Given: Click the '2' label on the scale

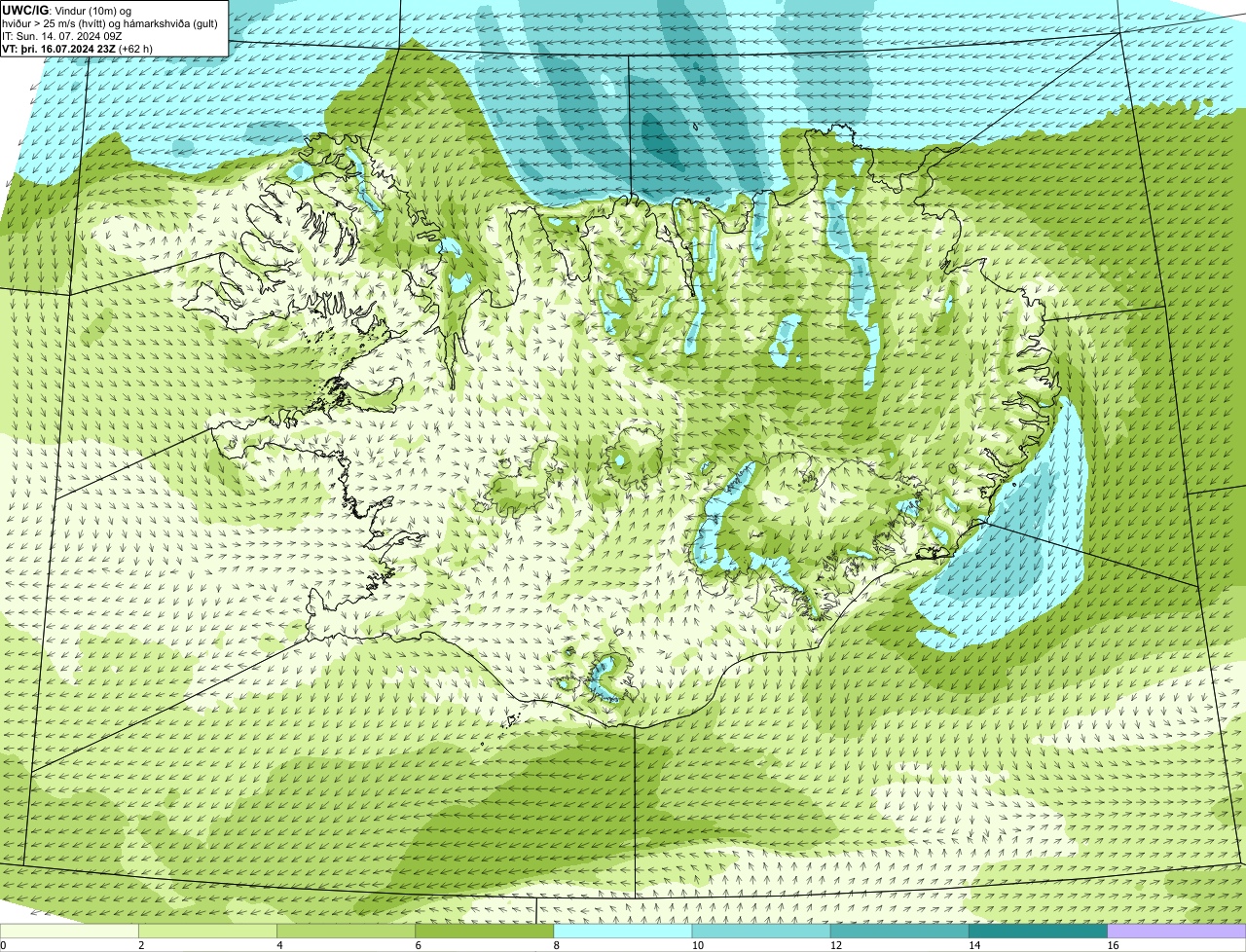Looking at the screenshot, I should [x=141, y=944].
